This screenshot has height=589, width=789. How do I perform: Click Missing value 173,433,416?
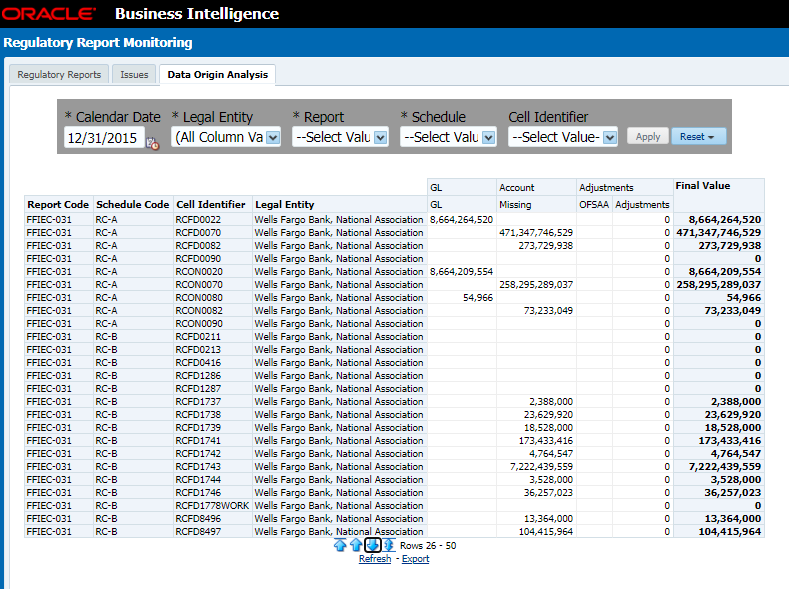[x=546, y=441]
